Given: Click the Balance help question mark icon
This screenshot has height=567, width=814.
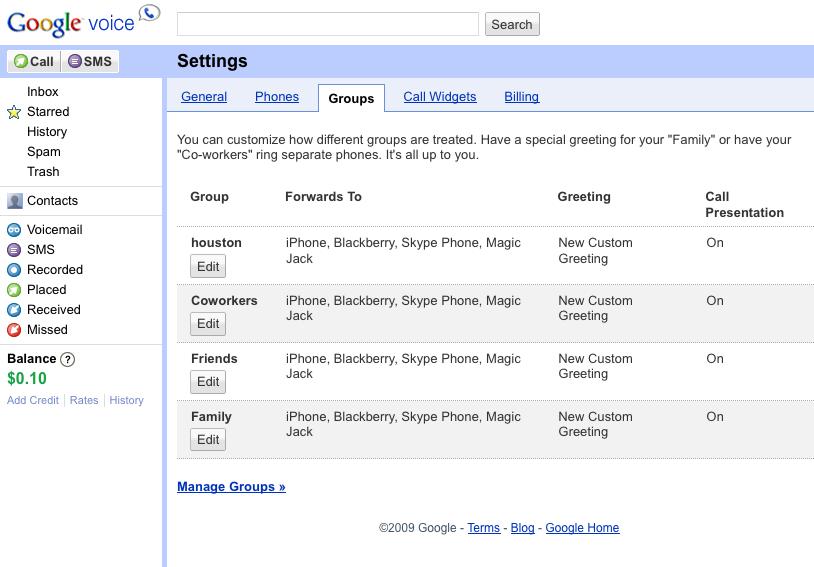Looking at the screenshot, I should [x=68, y=360].
